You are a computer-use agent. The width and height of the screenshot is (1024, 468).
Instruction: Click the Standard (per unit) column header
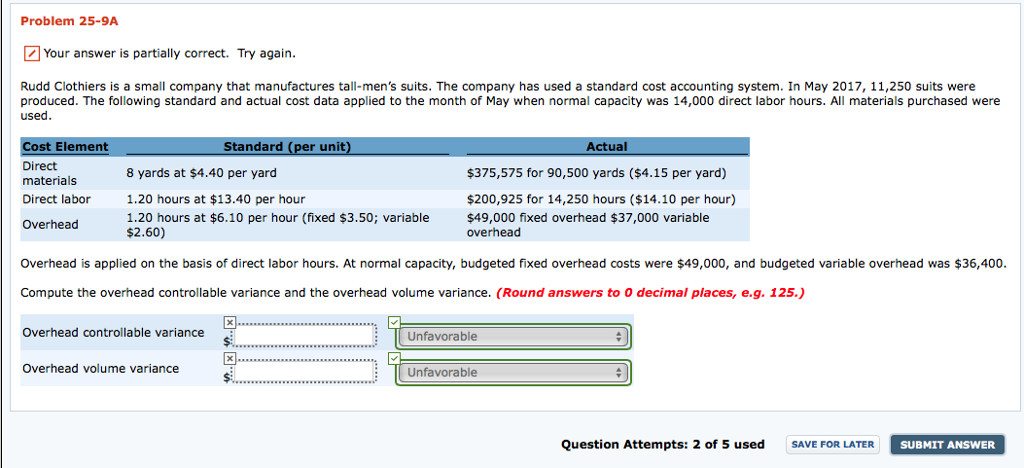[x=287, y=147]
